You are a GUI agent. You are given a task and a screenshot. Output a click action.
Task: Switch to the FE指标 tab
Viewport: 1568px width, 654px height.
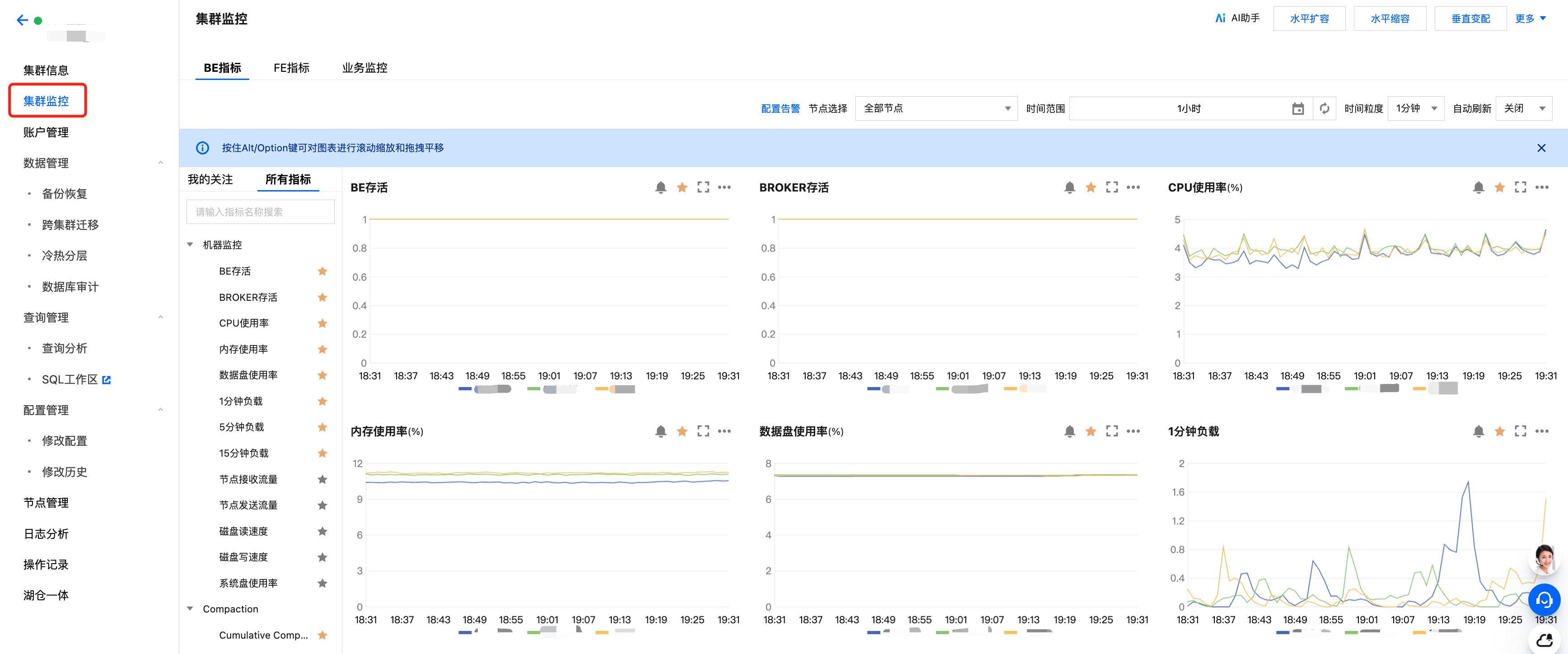[x=291, y=68]
